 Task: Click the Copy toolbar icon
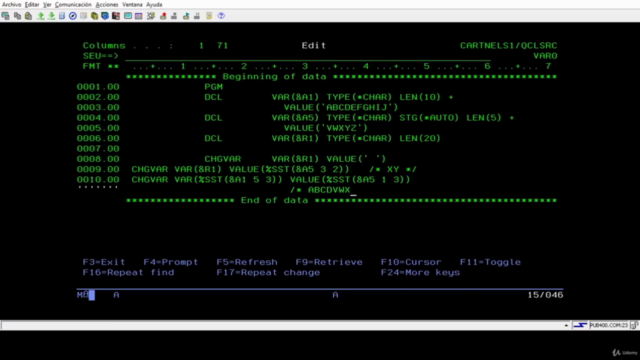click(17, 16)
